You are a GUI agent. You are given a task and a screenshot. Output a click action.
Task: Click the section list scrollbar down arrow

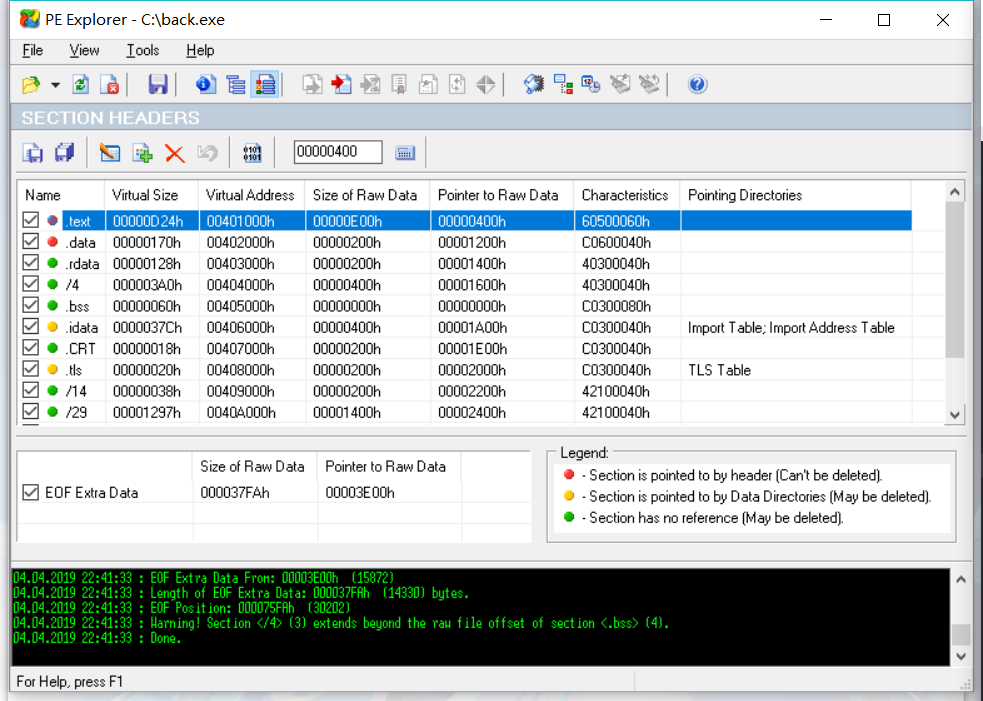point(954,414)
